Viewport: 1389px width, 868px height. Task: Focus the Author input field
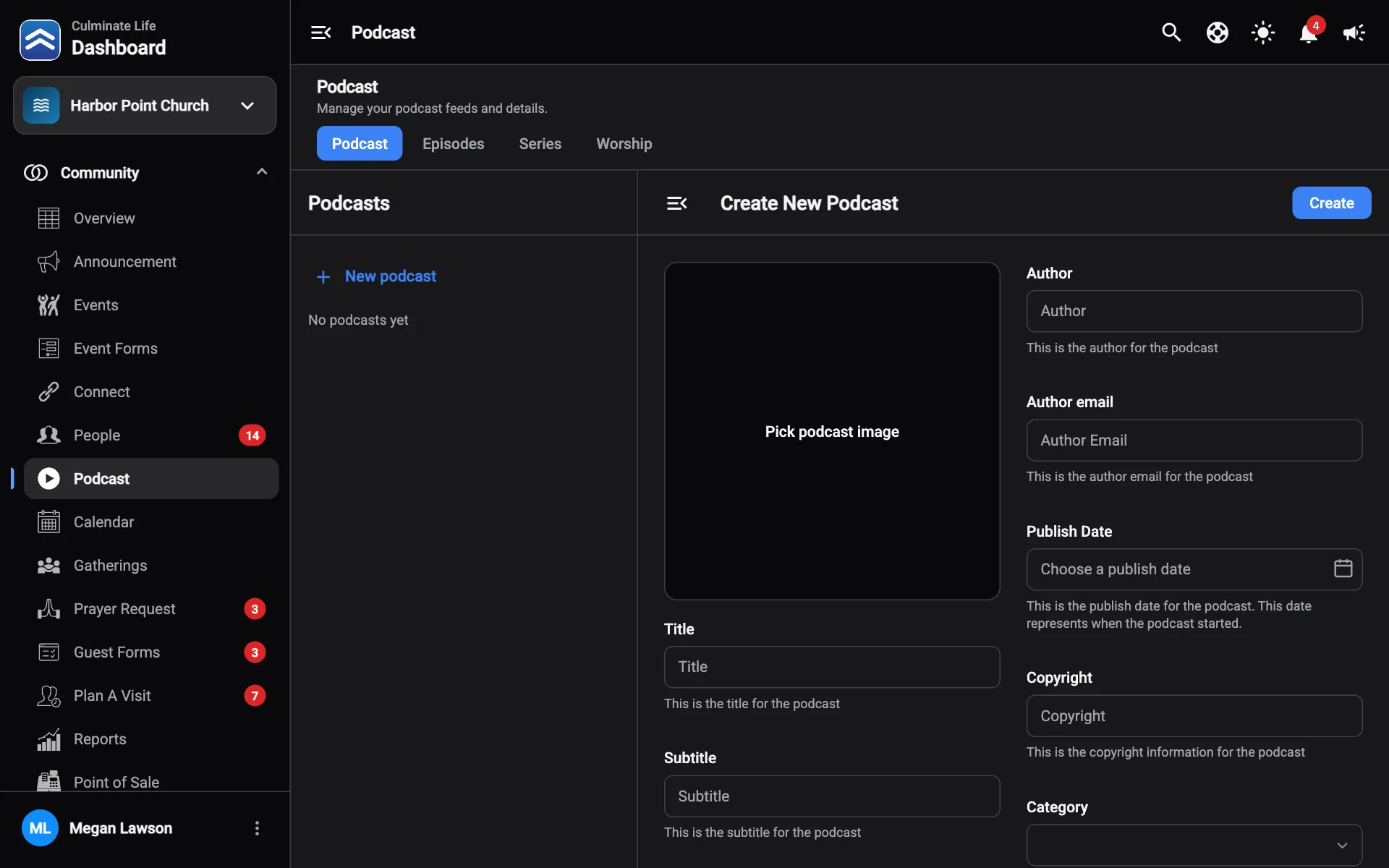coord(1194,311)
